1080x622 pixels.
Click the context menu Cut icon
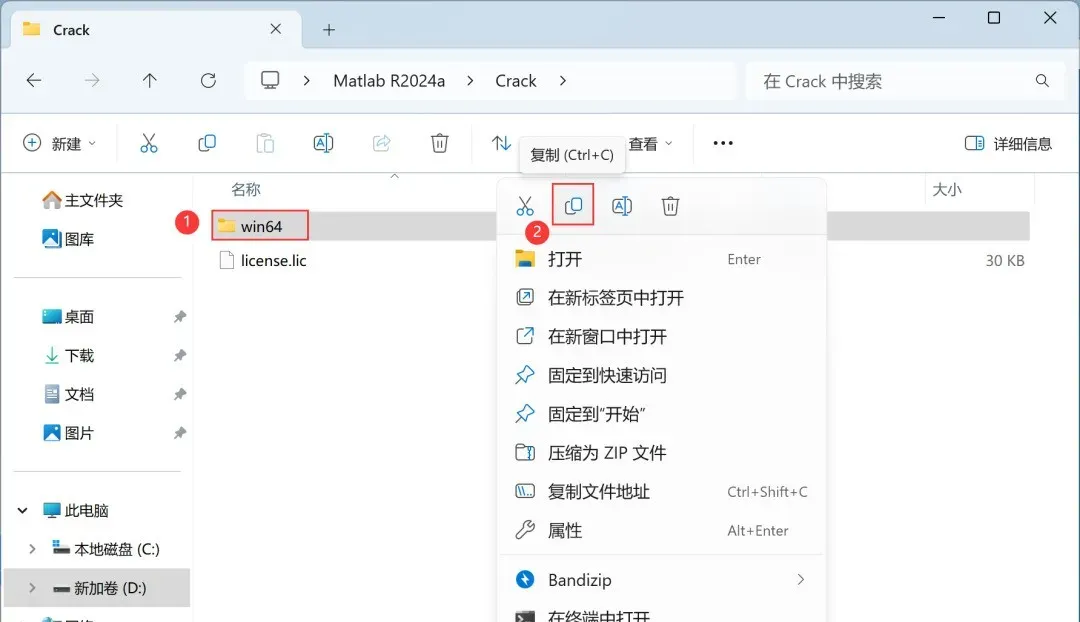pos(525,206)
